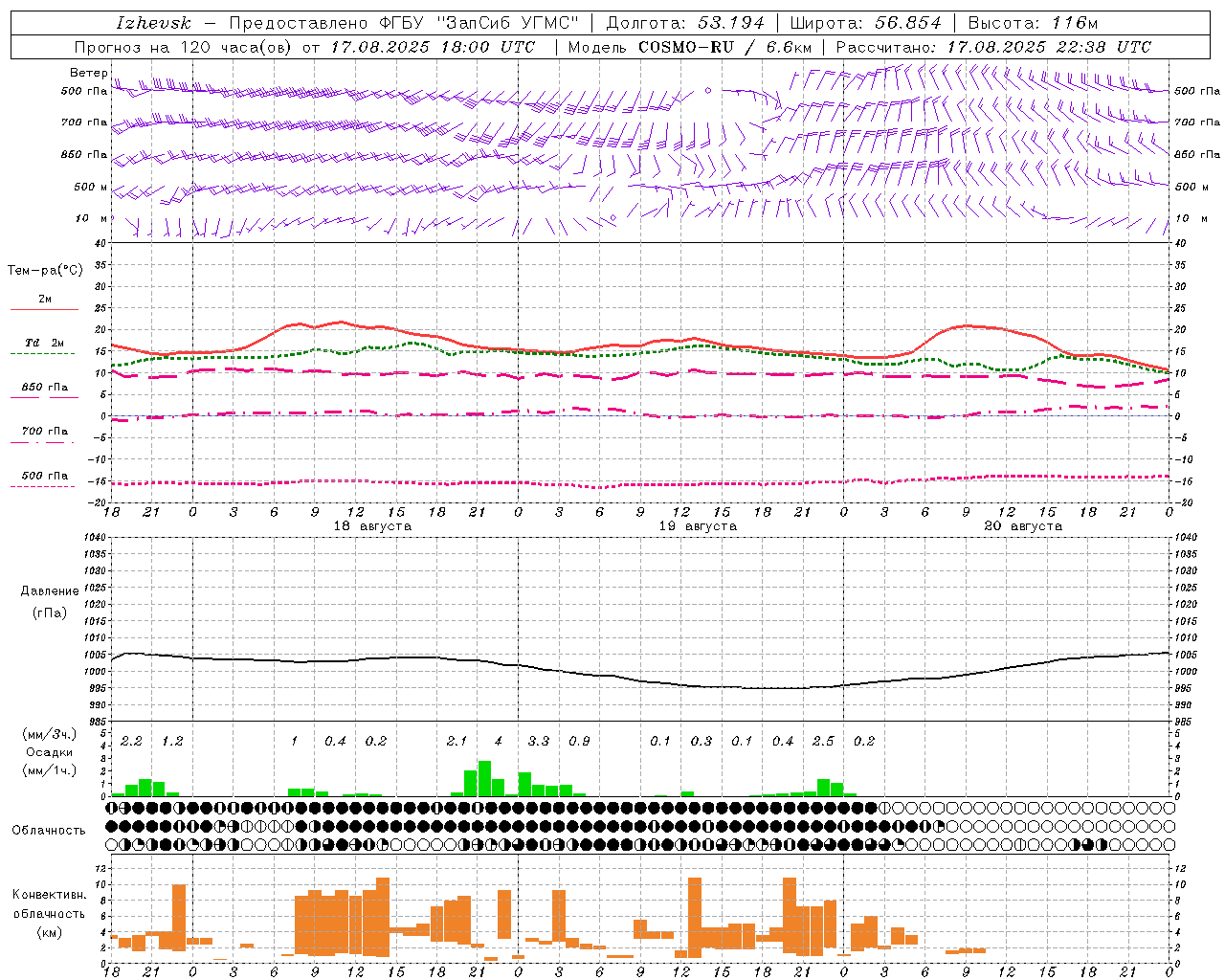The image size is (1225, 980).
Task: Click the '1.2' three-hour precipitation value
Action: pyautogui.click(x=172, y=741)
